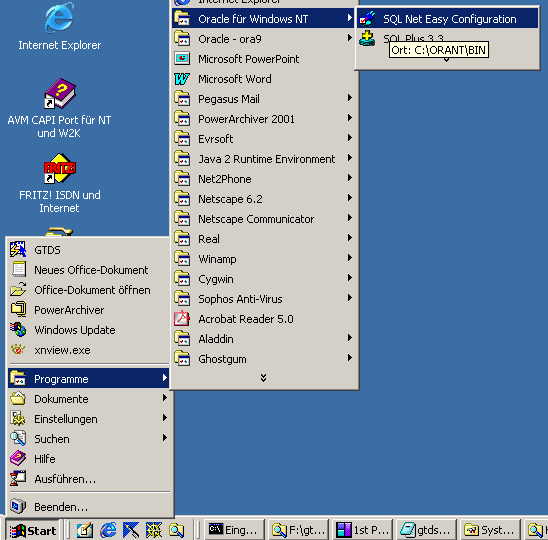Expand the Netscape 6.2 submenu arrow
548x540 pixels.
(x=349, y=197)
